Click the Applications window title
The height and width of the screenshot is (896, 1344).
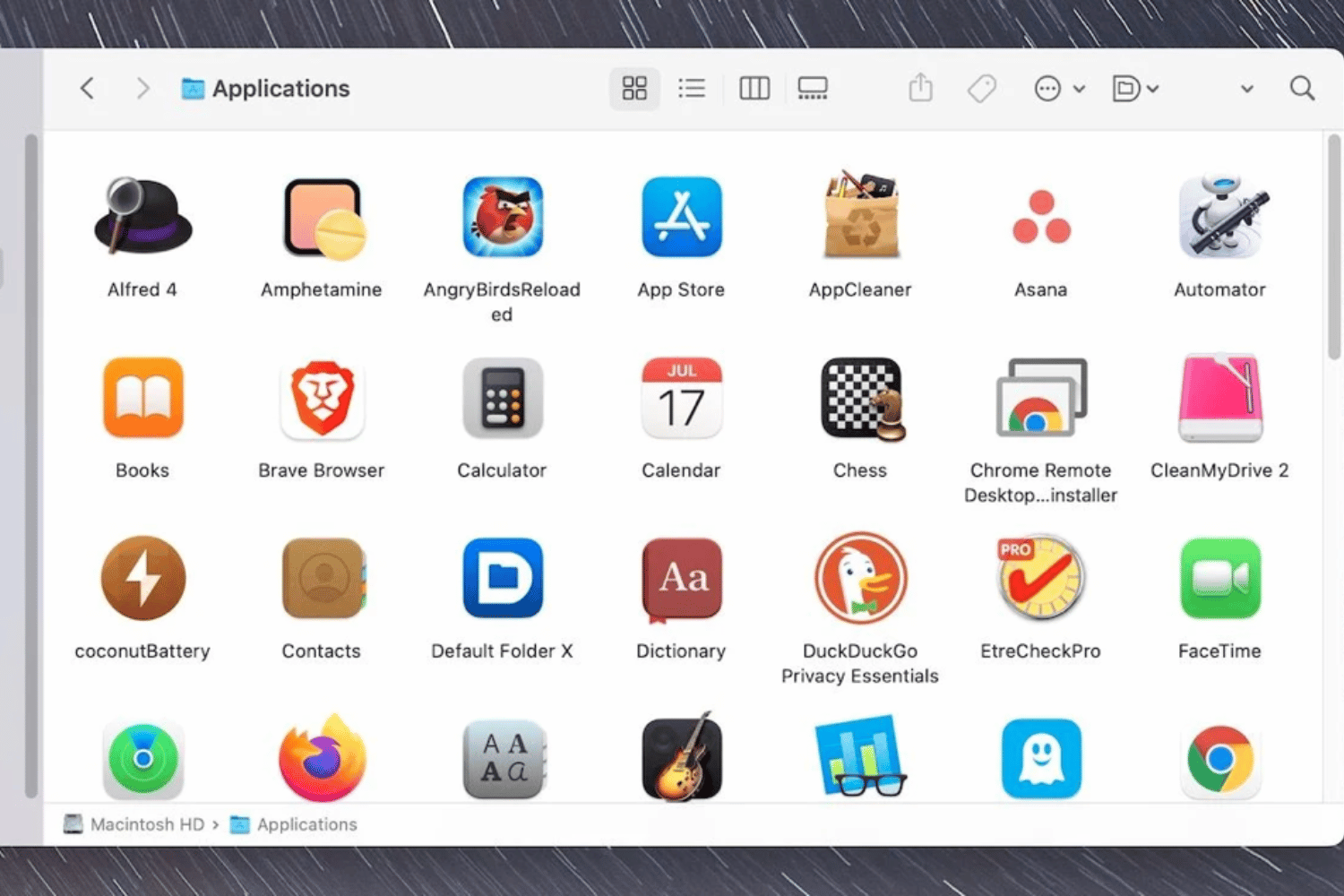[280, 89]
